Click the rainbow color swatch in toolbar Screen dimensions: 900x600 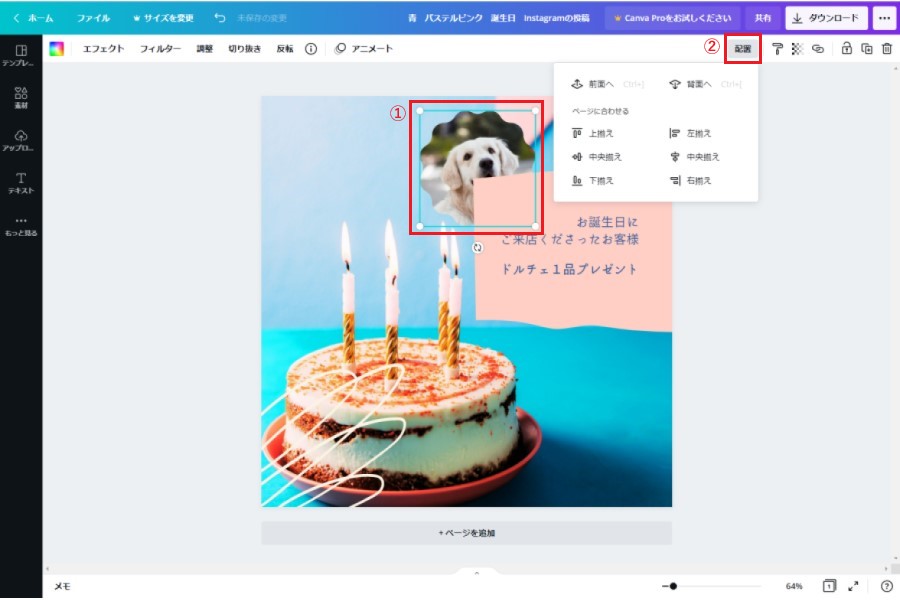(x=57, y=48)
